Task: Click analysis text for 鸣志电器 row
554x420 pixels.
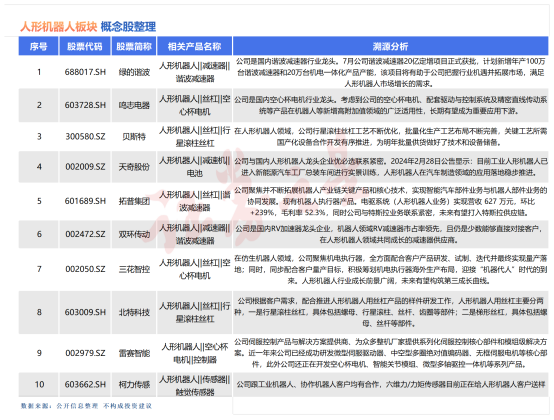Action: coord(390,105)
